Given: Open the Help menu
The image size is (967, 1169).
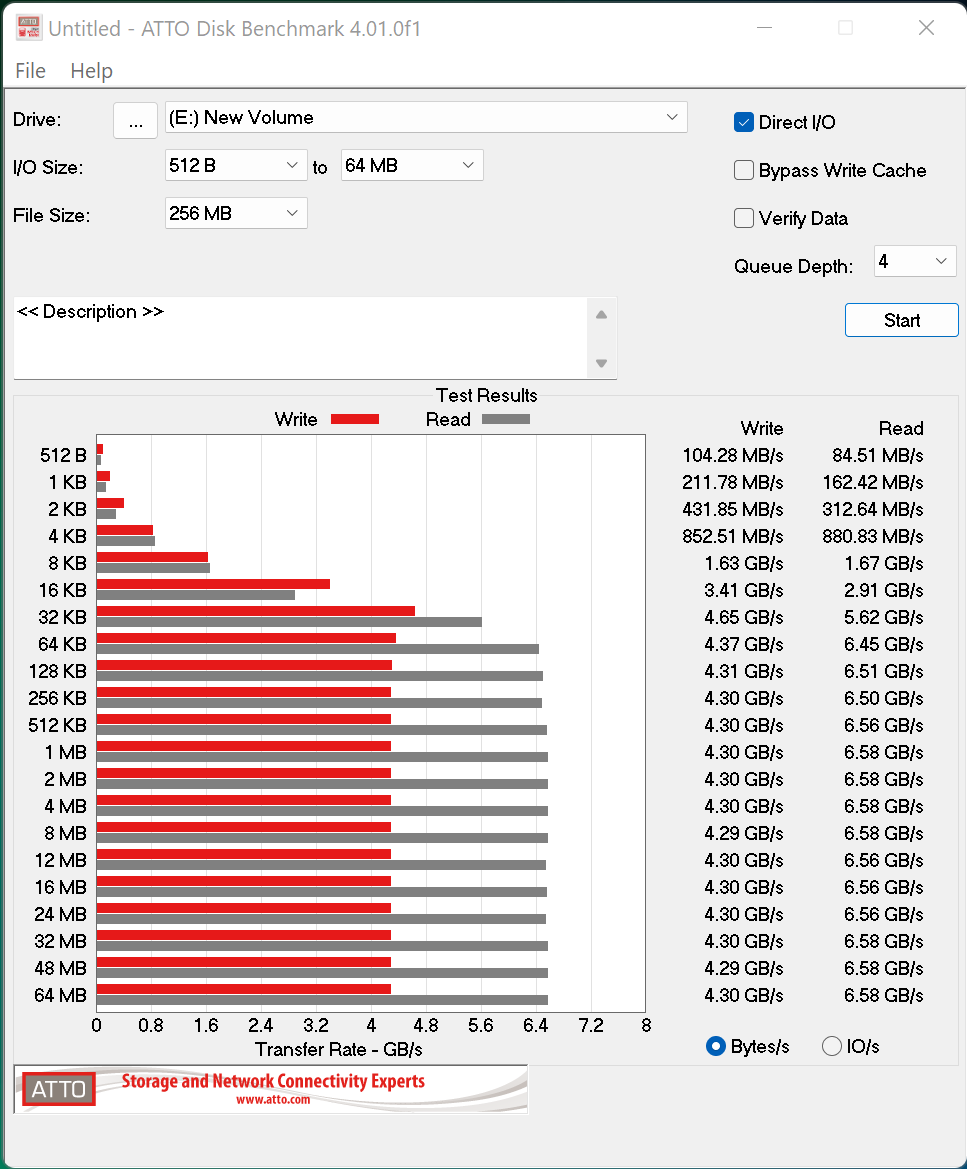Looking at the screenshot, I should click(x=91, y=71).
